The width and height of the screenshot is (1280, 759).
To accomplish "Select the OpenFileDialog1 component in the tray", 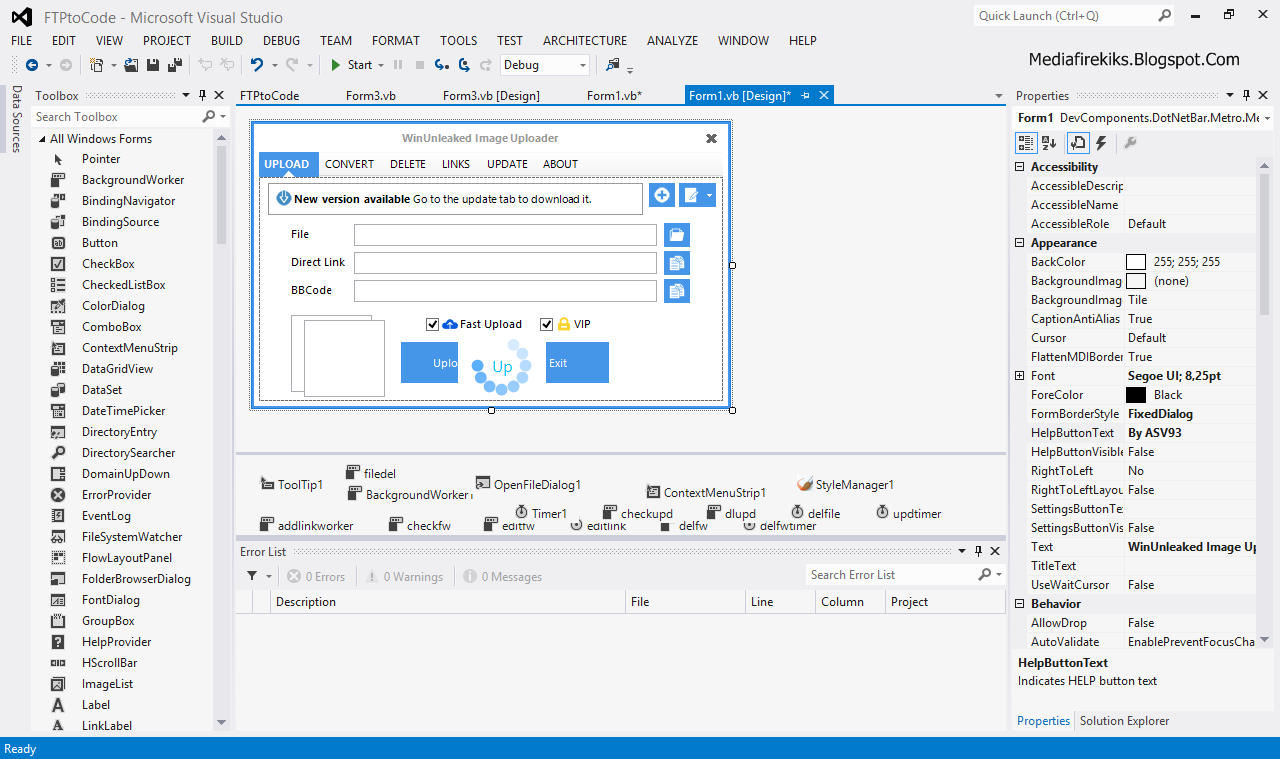I will pyautogui.click(x=530, y=483).
